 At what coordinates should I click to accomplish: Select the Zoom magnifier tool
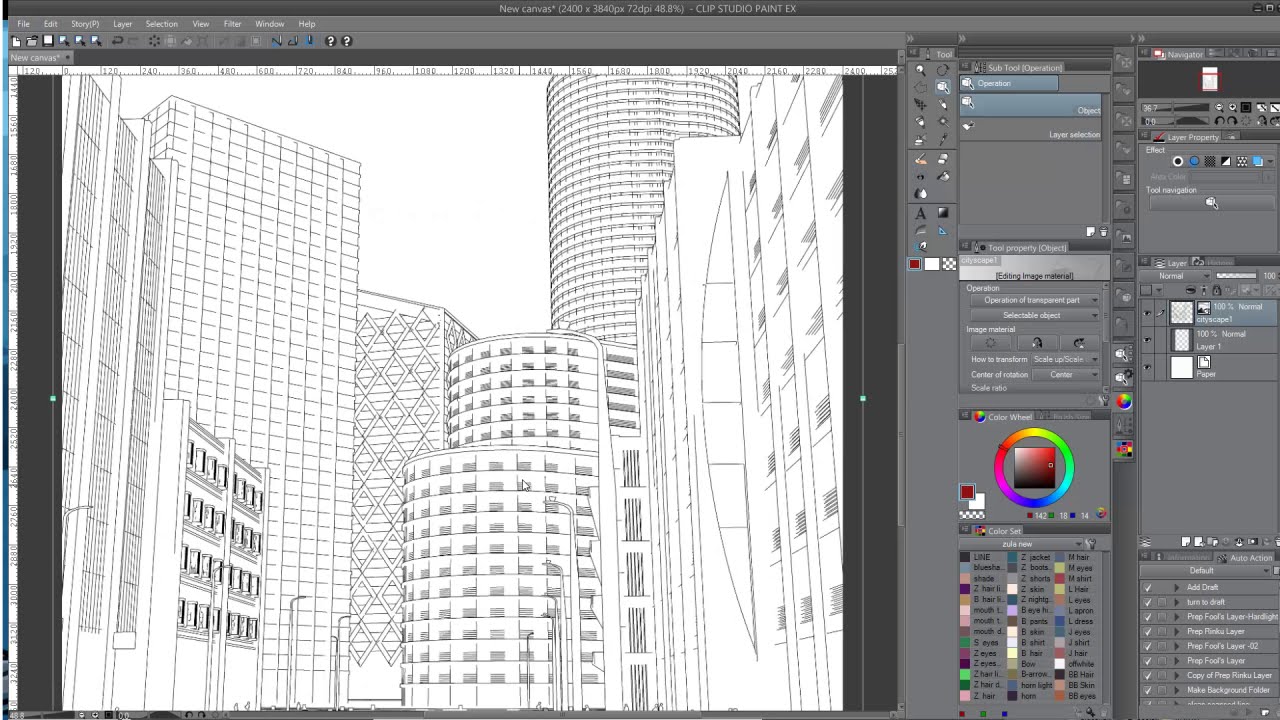(920, 70)
